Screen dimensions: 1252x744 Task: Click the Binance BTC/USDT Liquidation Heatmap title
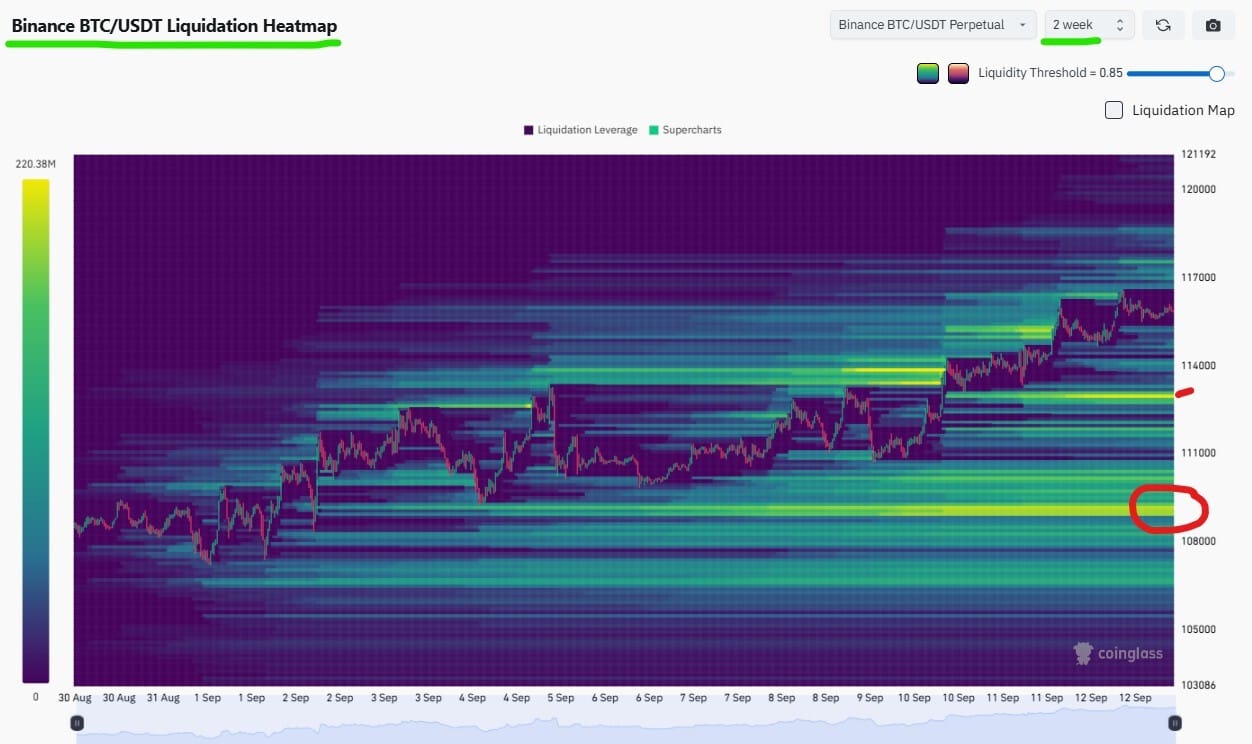174,26
